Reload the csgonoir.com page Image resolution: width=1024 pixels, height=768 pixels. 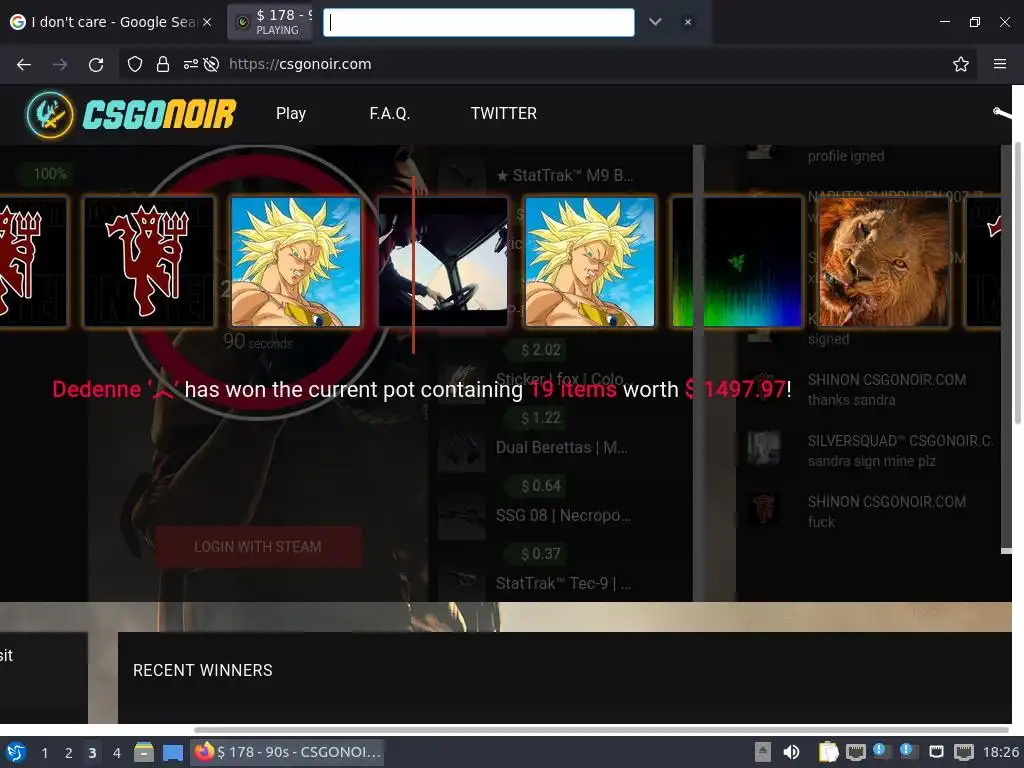pos(96,64)
